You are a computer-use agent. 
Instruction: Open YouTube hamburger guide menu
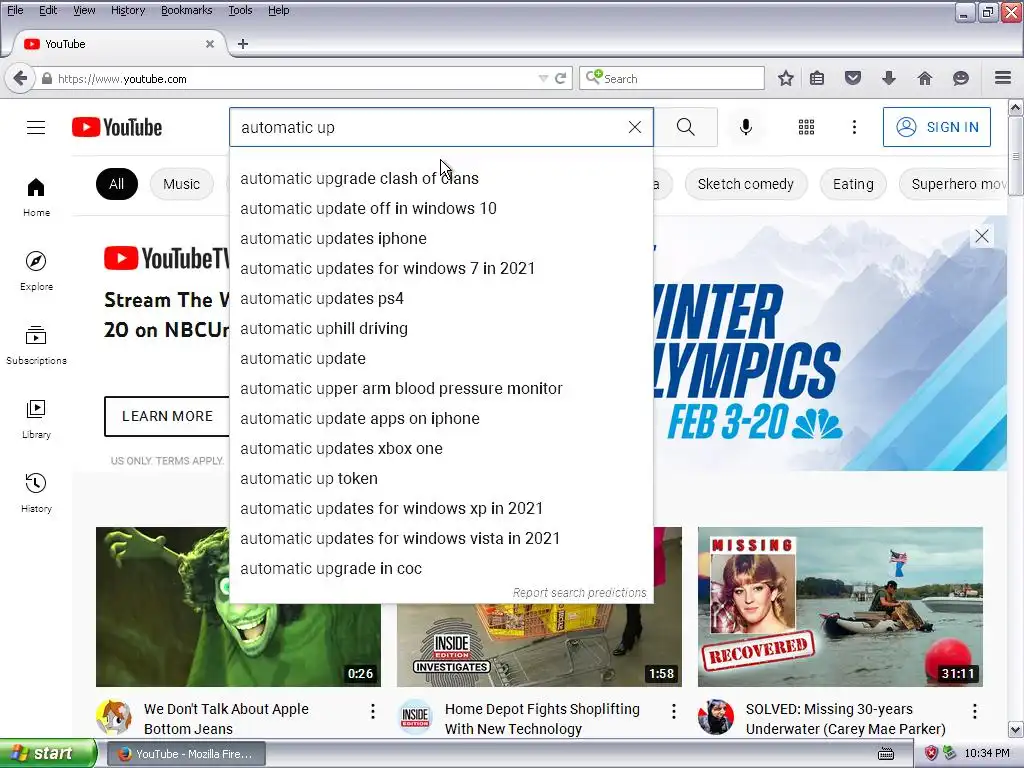[x=36, y=127]
